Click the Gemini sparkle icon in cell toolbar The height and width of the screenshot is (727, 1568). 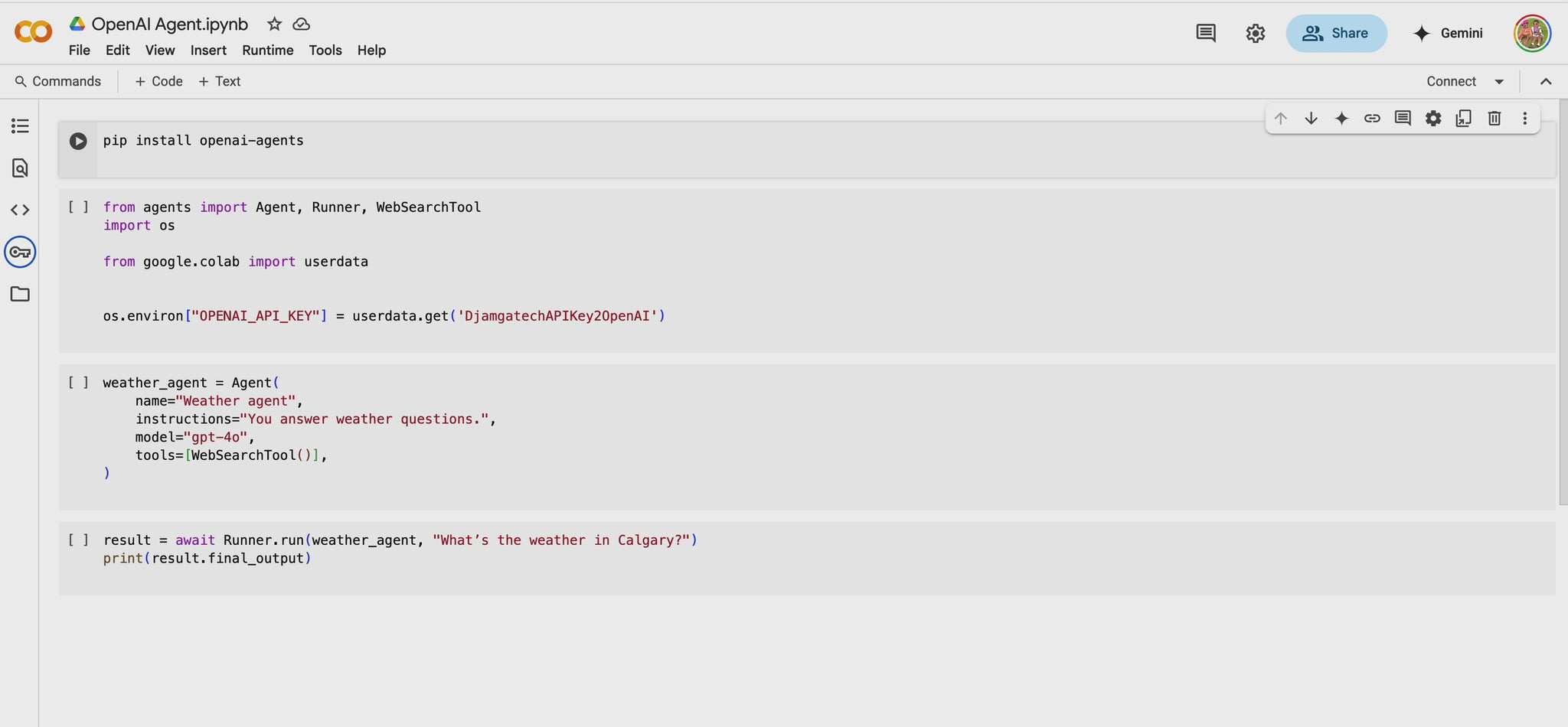point(1341,118)
